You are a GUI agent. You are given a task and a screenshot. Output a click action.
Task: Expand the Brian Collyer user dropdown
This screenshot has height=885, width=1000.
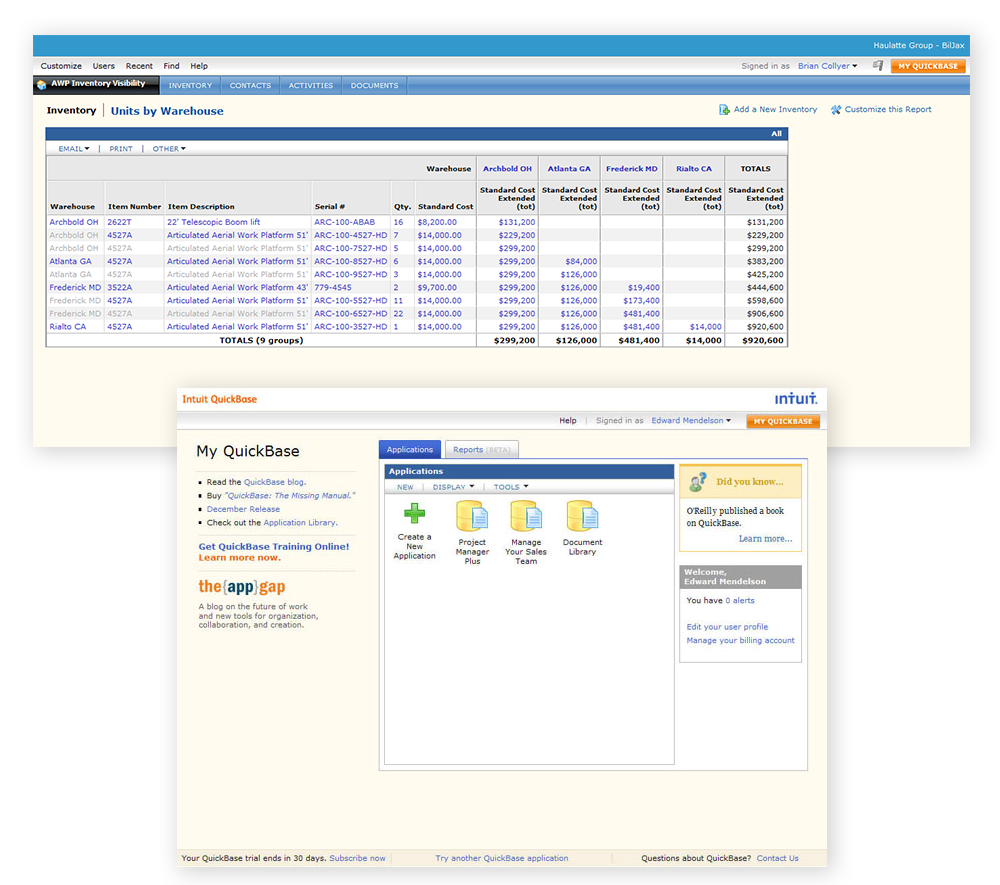point(827,66)
